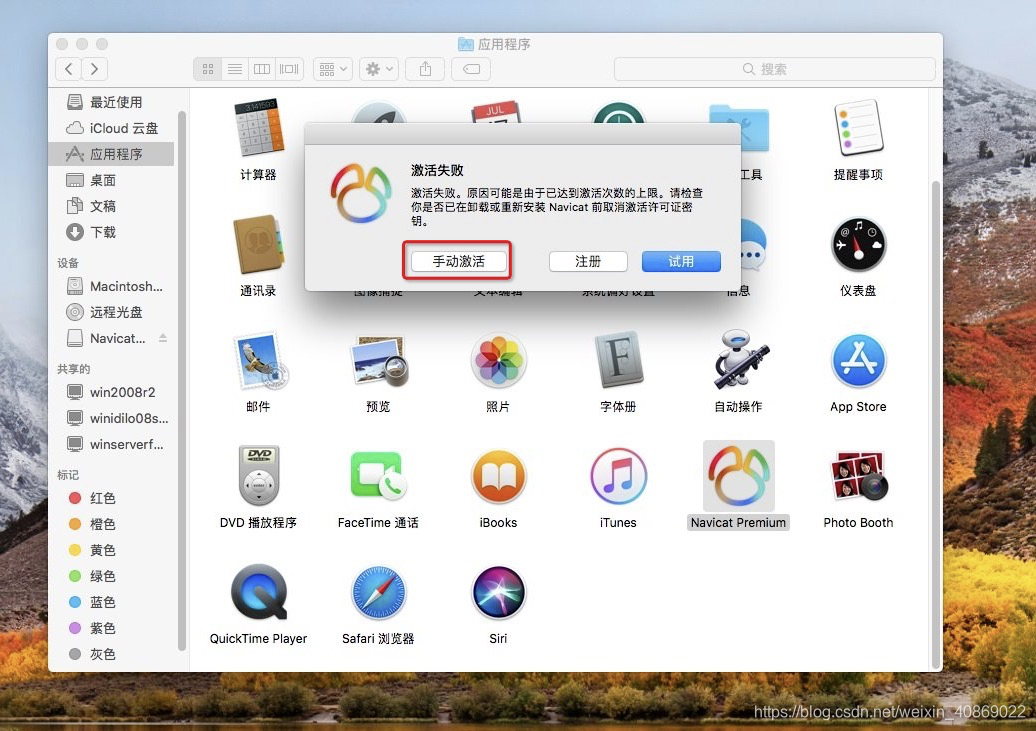
Task: Click the 手动激活 manual activation button
Action: point(459,261)
